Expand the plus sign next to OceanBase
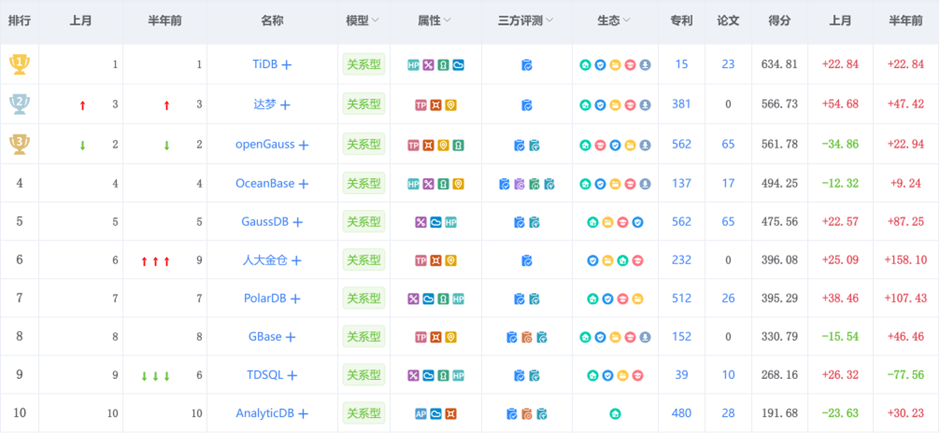Viewport: 940px width, 433px height. (x=303, y=184)
